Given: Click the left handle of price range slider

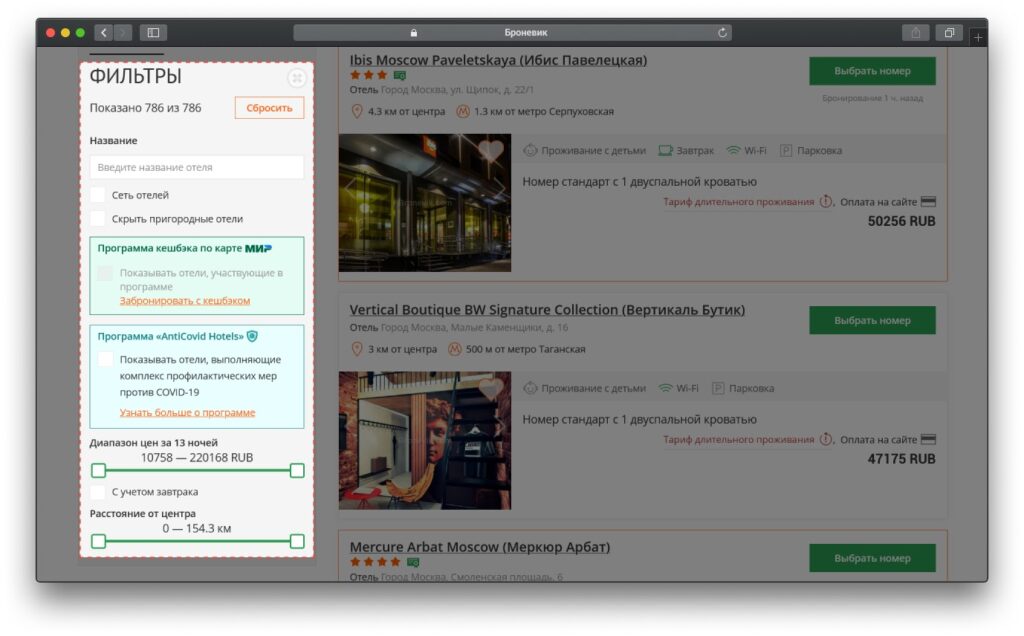Looking at the screenshot, I should [x=98, y=470].
